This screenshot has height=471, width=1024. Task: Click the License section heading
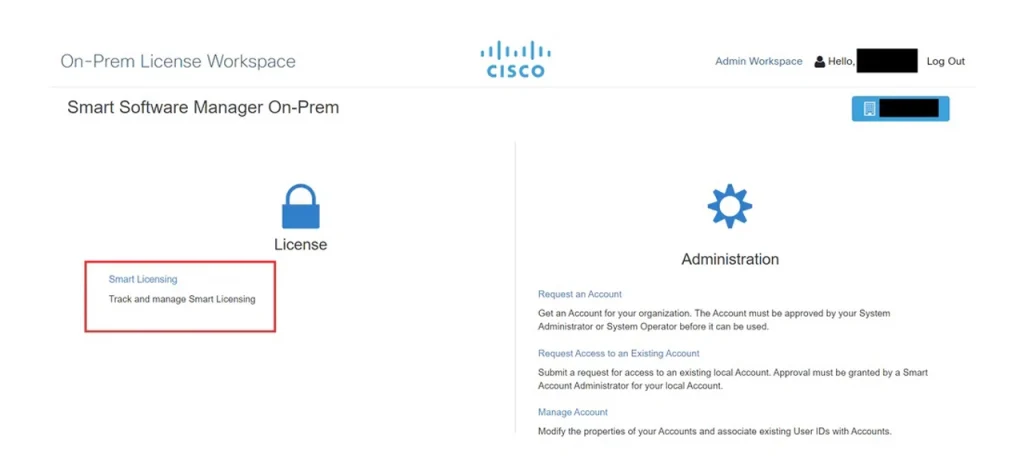point(300,244)
